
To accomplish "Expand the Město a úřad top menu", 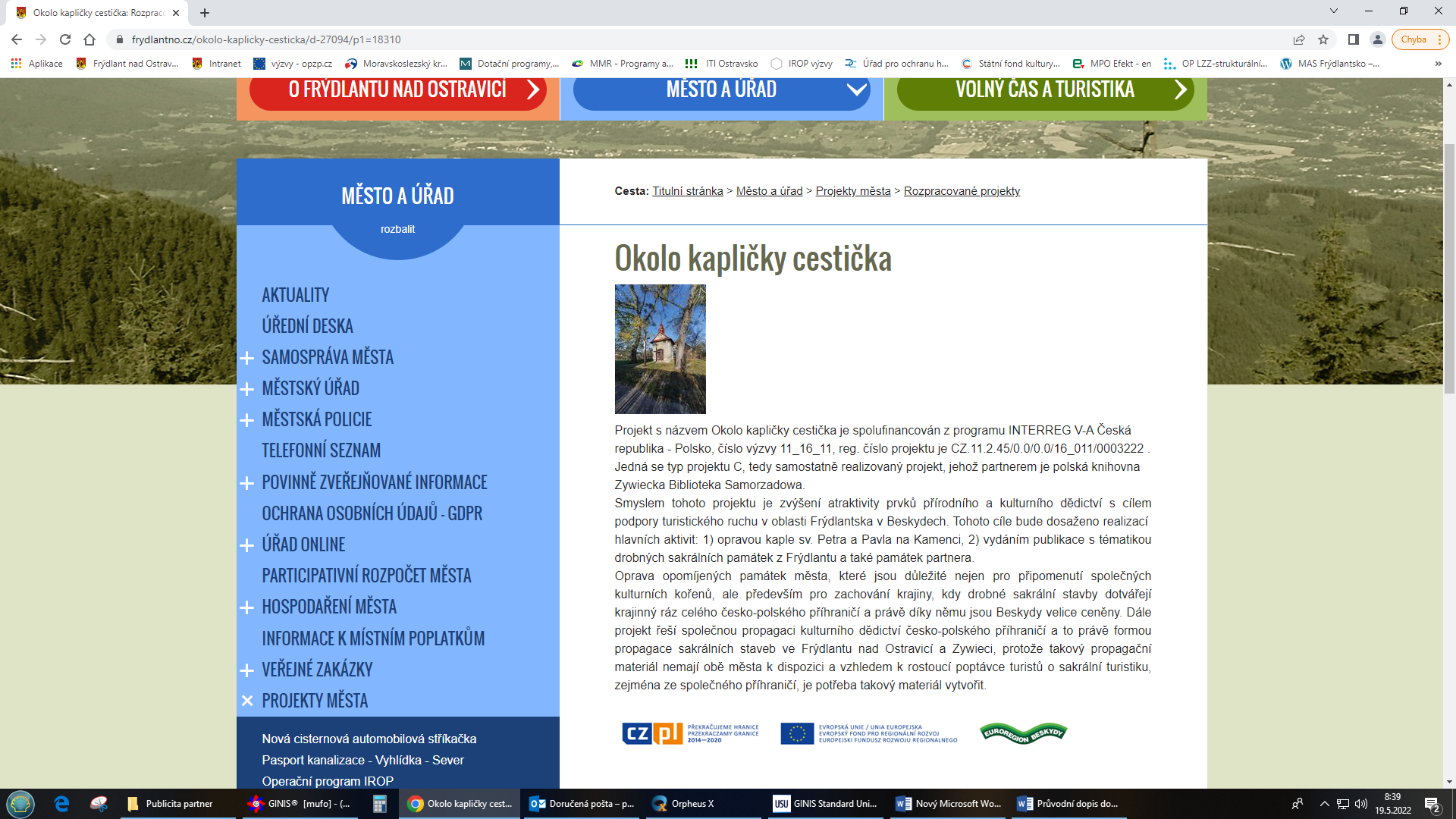I will click(x=721, y=91).
